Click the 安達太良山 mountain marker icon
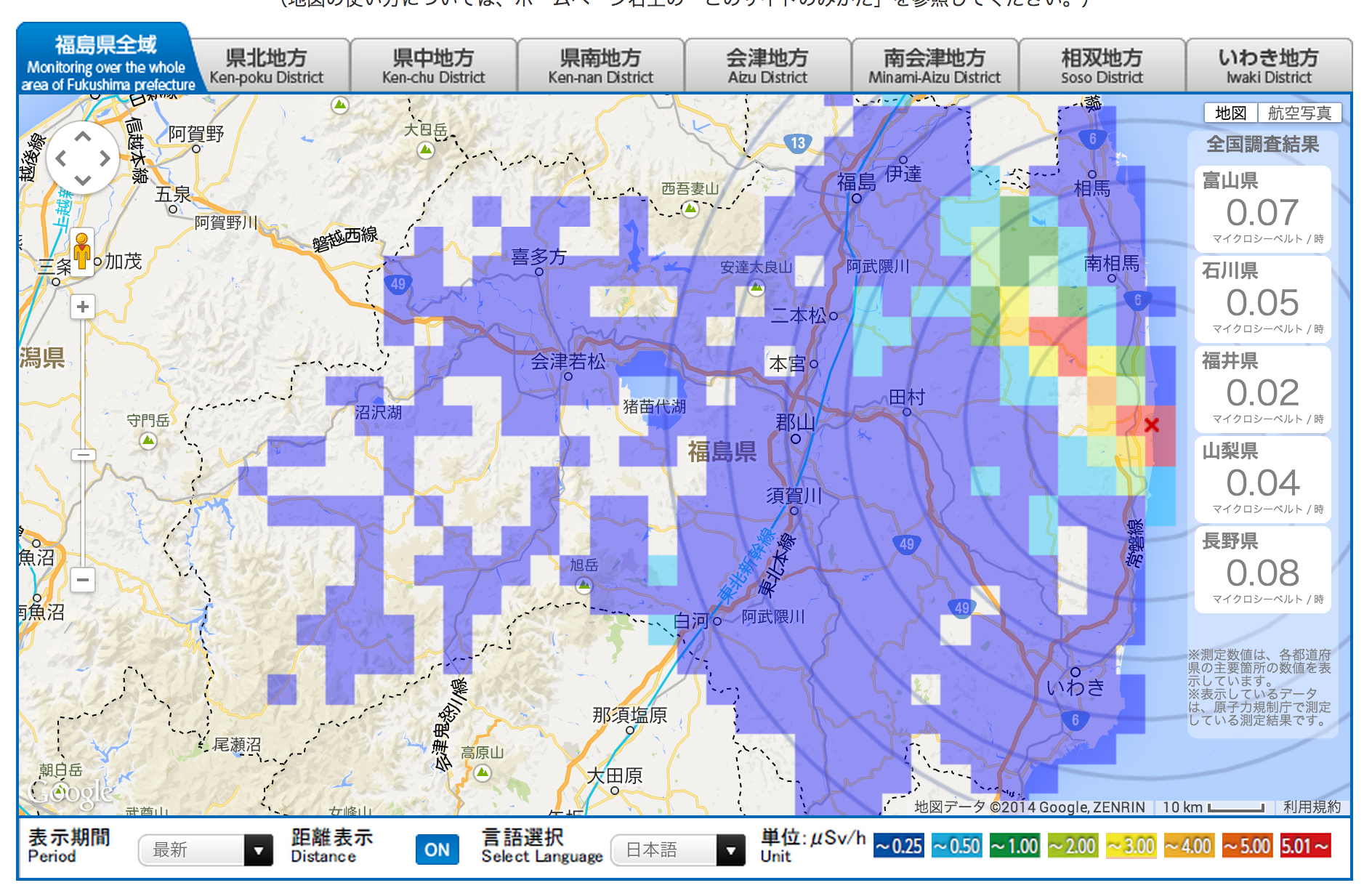This screenshot has width=1372, height=888. pos(756,288)
